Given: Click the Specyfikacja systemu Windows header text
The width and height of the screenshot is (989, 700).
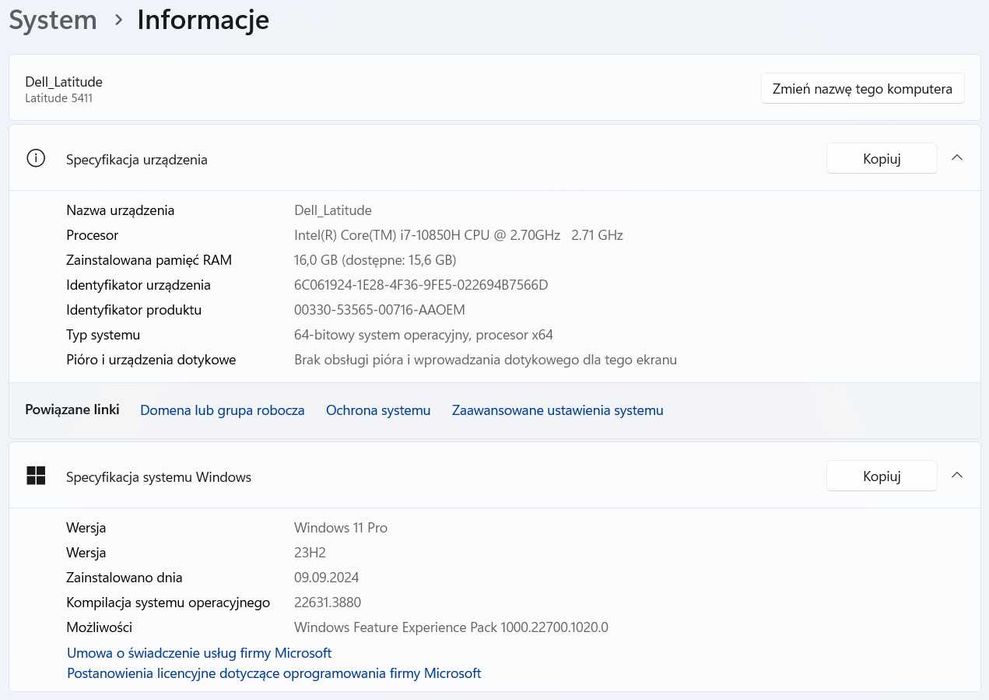Looking at the screenshot, I should point(158,477).
